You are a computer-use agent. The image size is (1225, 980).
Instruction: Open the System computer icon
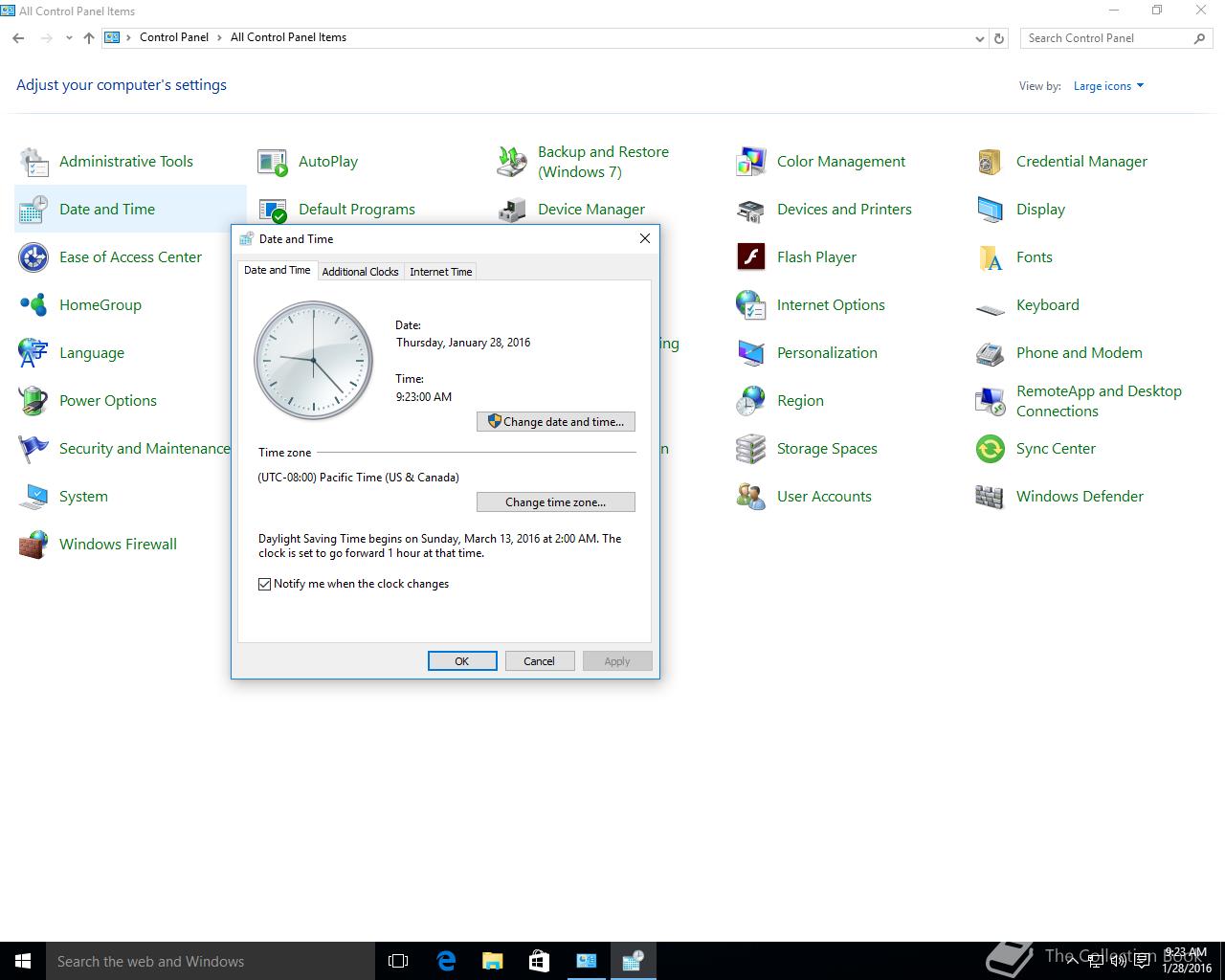point(33,497)
